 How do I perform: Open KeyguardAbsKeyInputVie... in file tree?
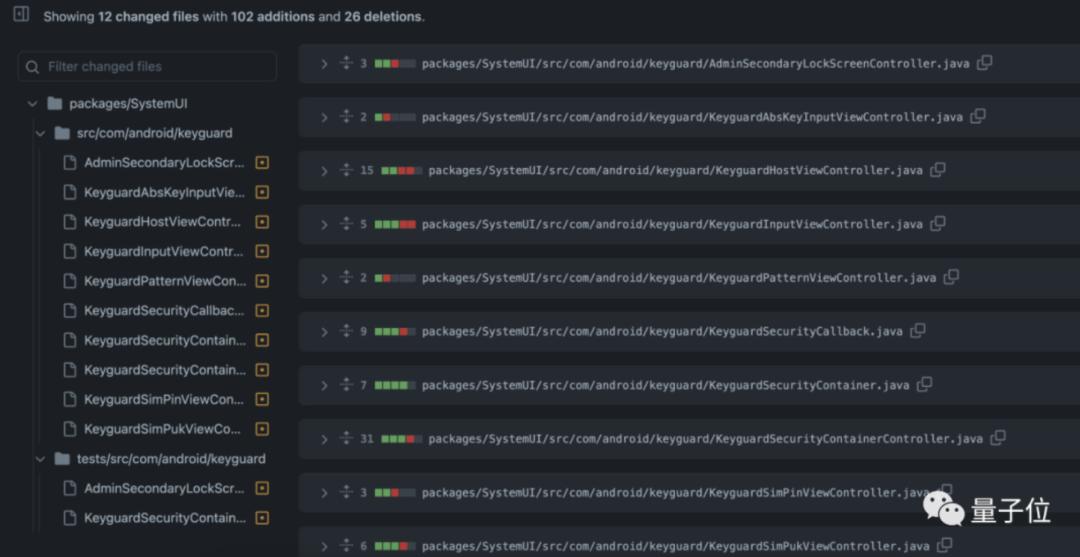pos(164,193)
